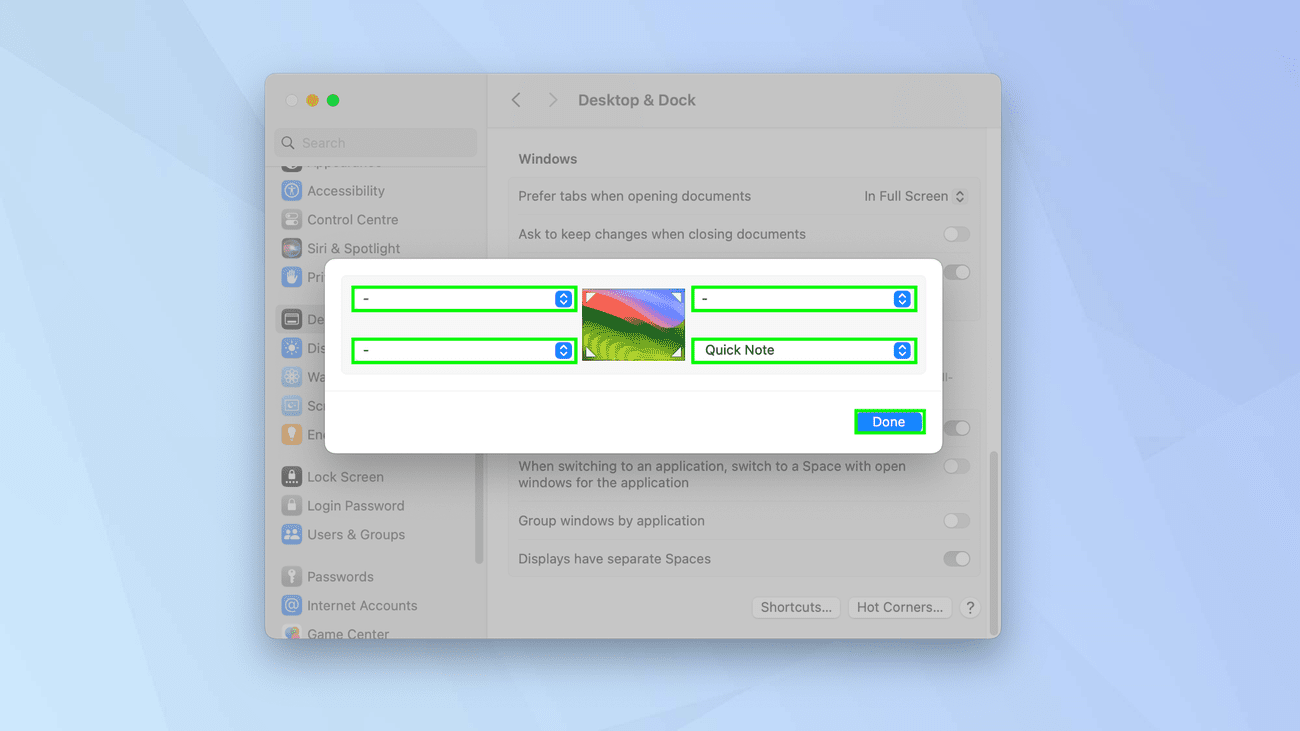Click the Search field in sidebar
This screenshot has width=1300, height=731.
coord(376,143)
